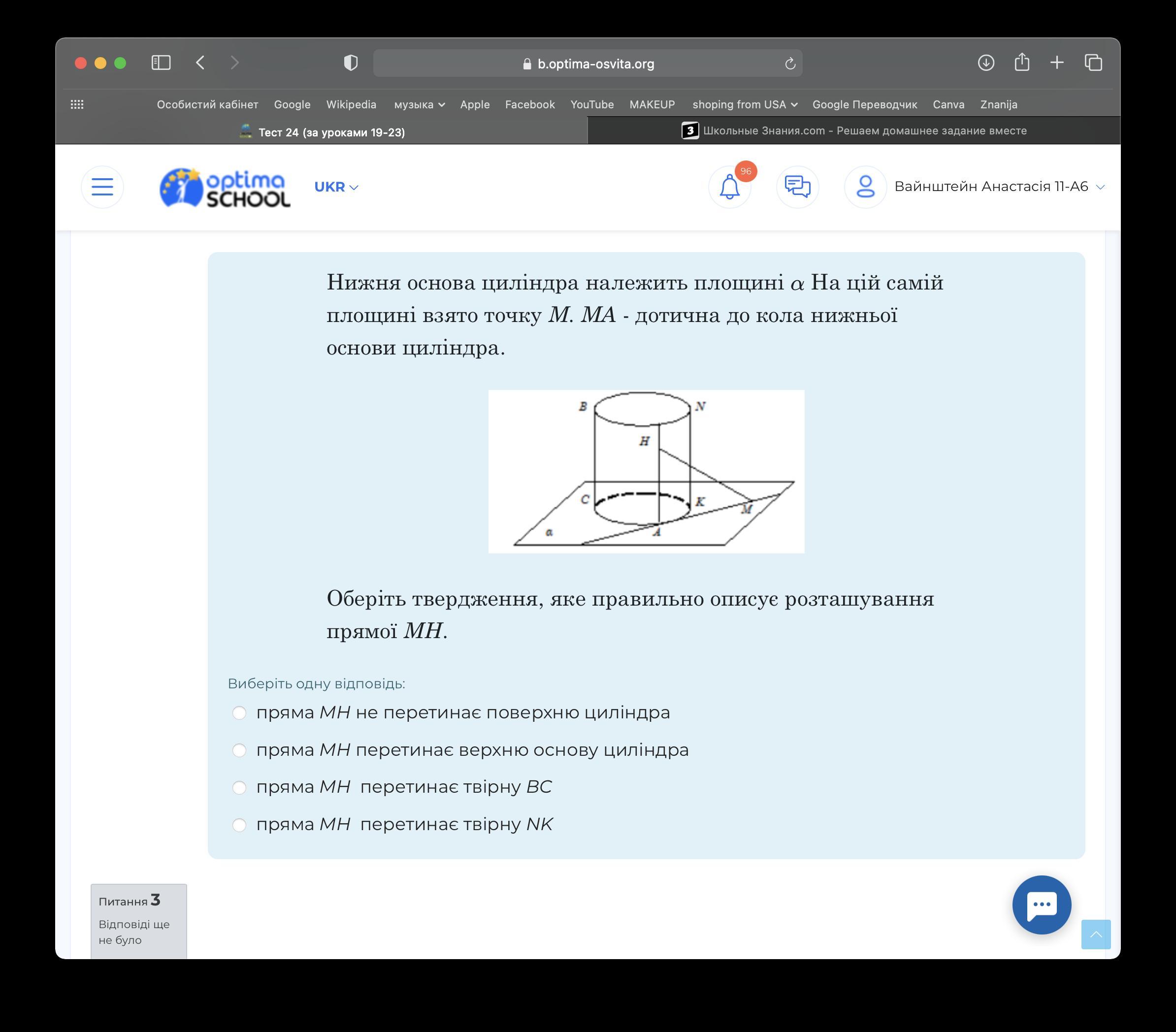This screenshot has height=1032, width=1176.
Task: Click the user profile avatar icon
Action: click(865, 187)
